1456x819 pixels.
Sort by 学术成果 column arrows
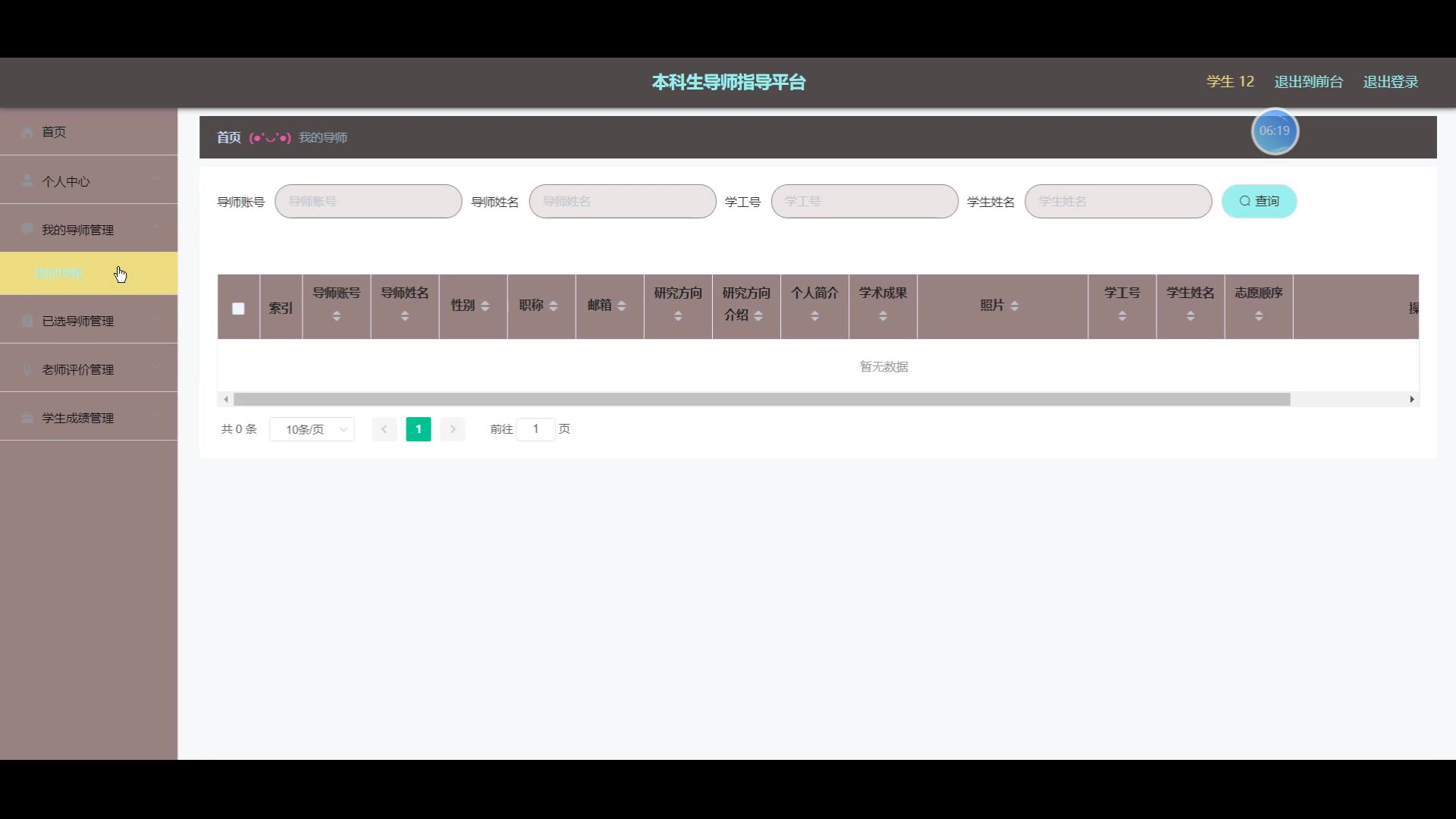[x=883, y=316]
